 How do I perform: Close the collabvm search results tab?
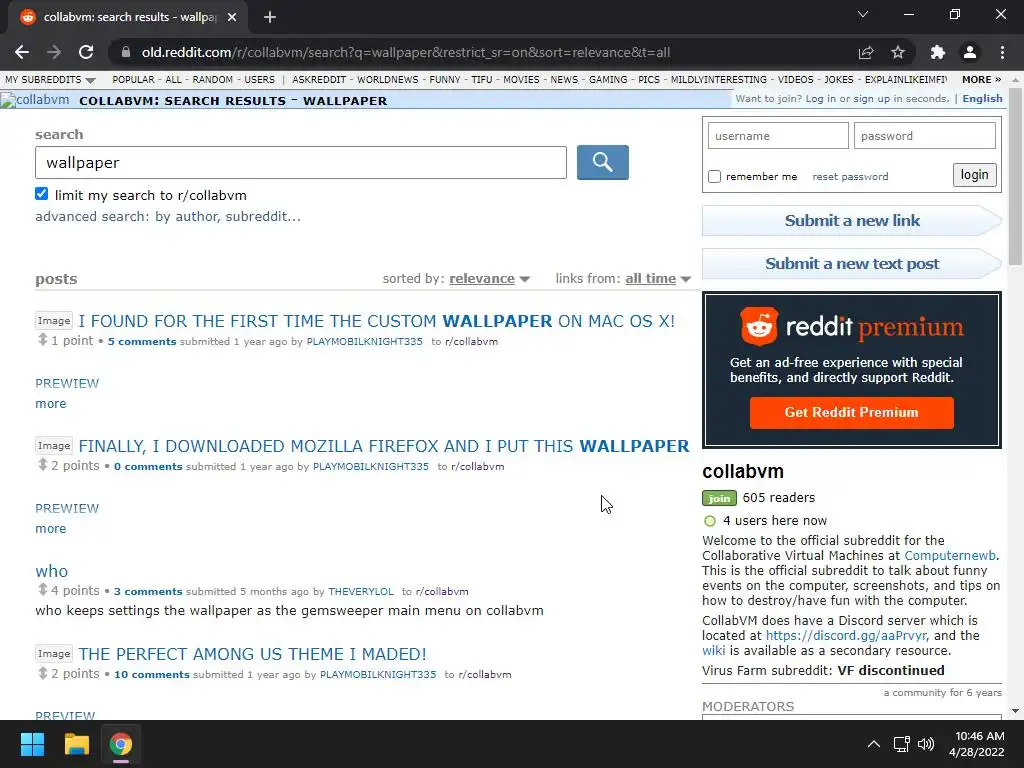tap(232, 17)
